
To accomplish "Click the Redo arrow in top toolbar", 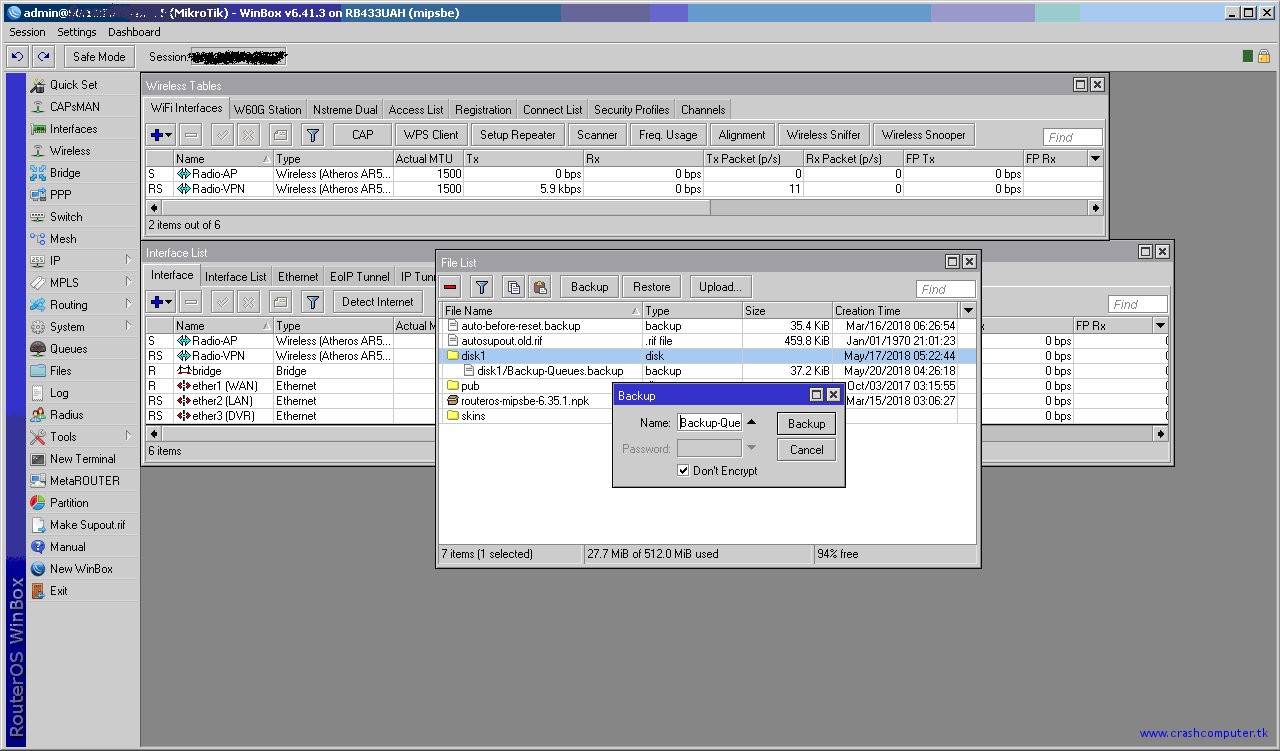I will coord(43,57).
